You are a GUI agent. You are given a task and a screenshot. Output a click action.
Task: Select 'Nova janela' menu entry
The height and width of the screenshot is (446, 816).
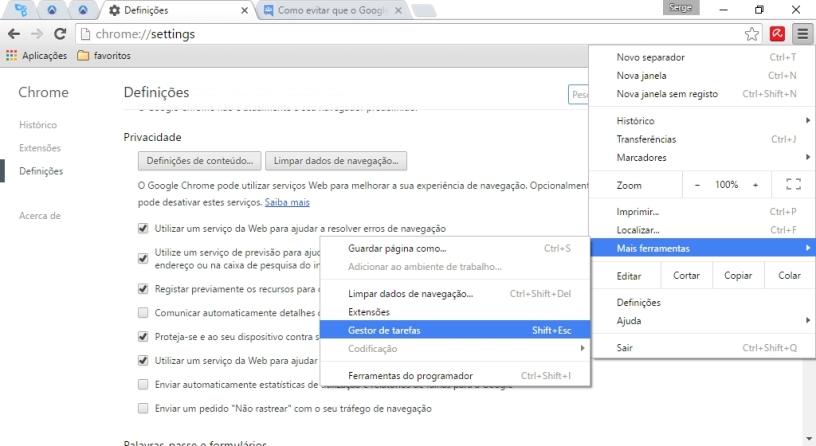click(702, 75)
